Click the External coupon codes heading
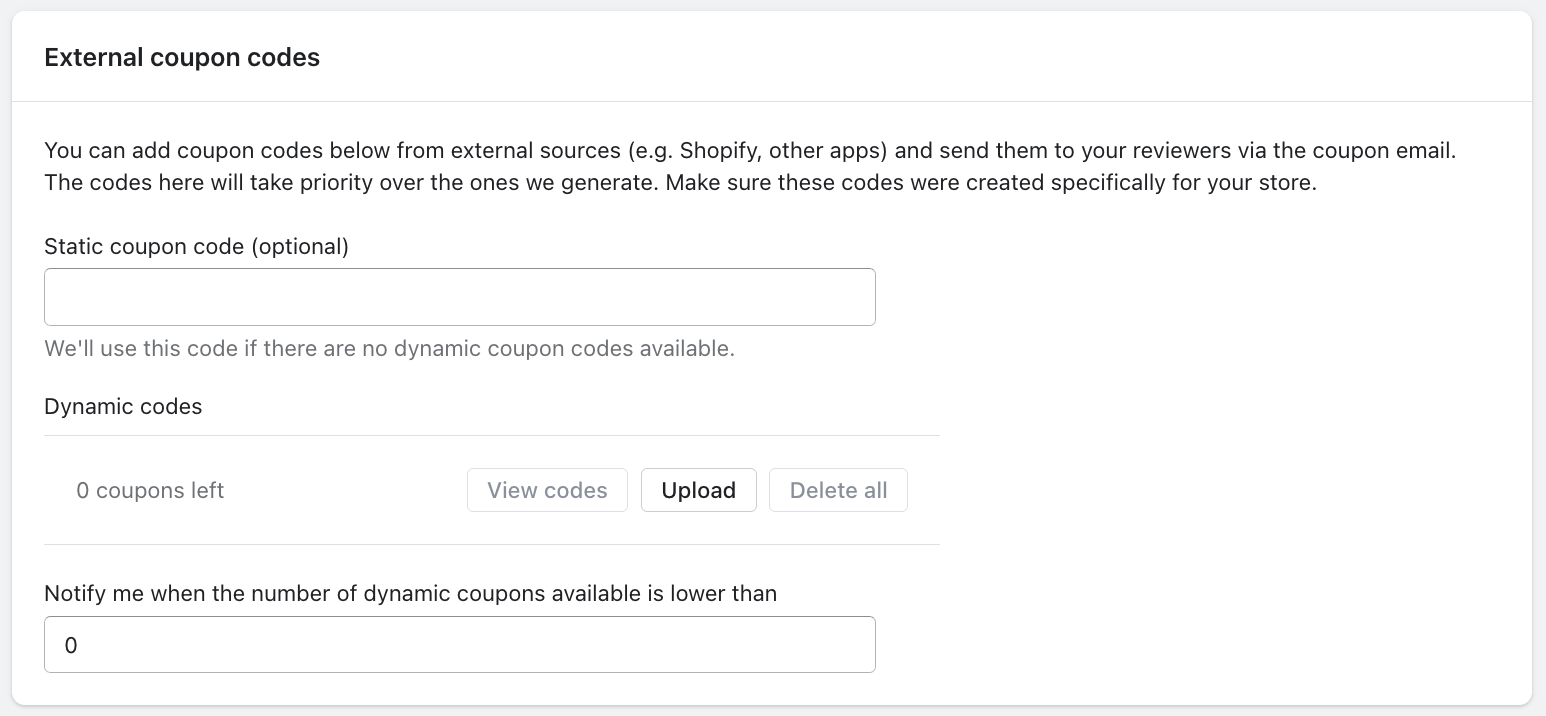Screen dimensions: 1546x716 click(x=182, y=58)
